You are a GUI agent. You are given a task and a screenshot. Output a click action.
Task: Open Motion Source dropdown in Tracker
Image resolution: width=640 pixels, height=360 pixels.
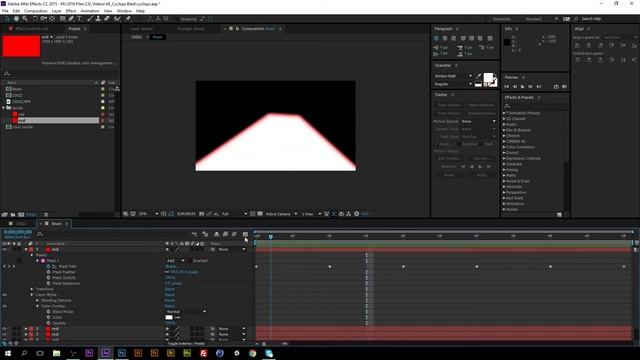pyautogui.click(x=478, y=121)
